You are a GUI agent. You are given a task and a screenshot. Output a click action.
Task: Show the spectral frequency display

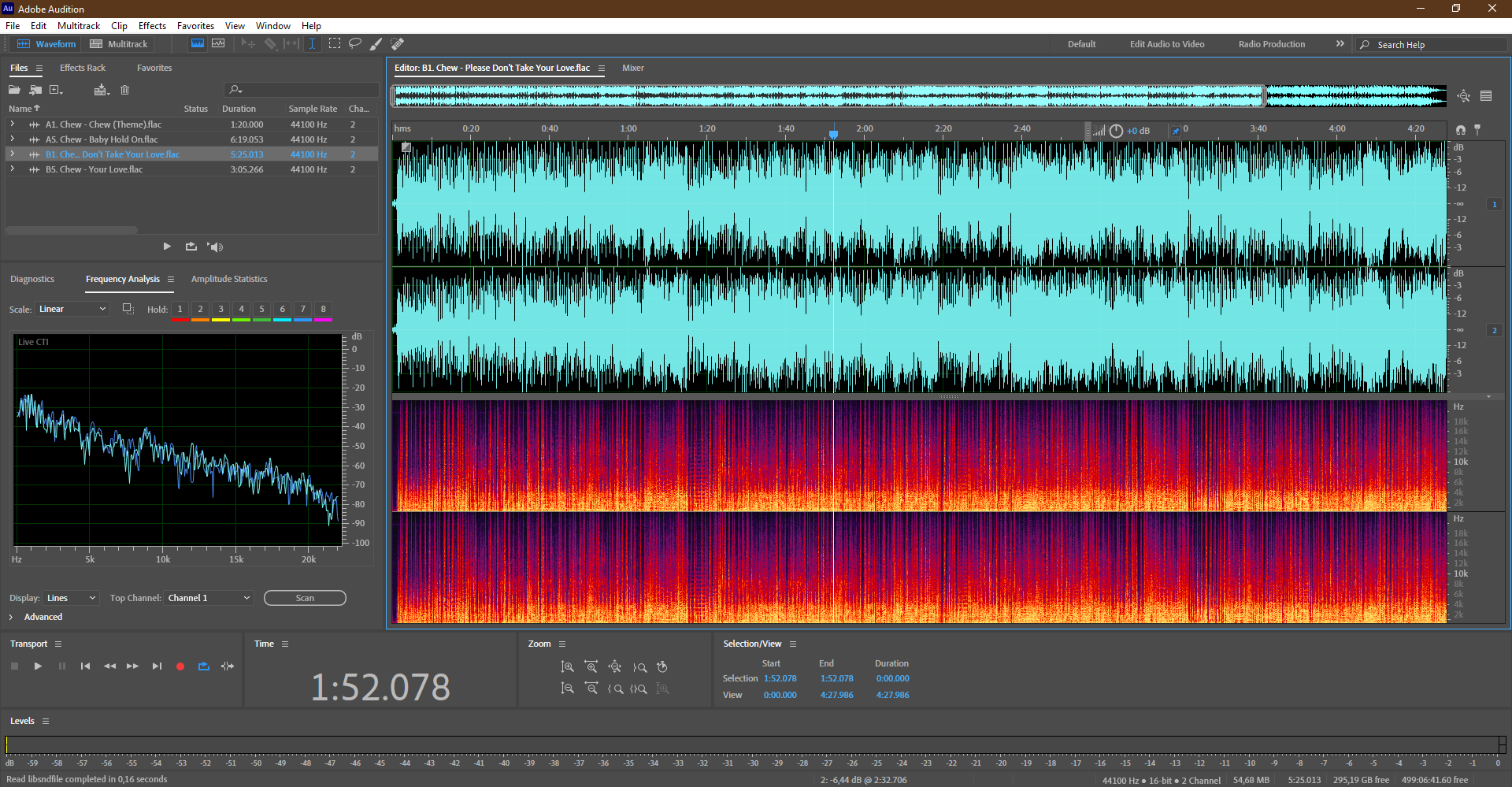[x=198, y=43]
